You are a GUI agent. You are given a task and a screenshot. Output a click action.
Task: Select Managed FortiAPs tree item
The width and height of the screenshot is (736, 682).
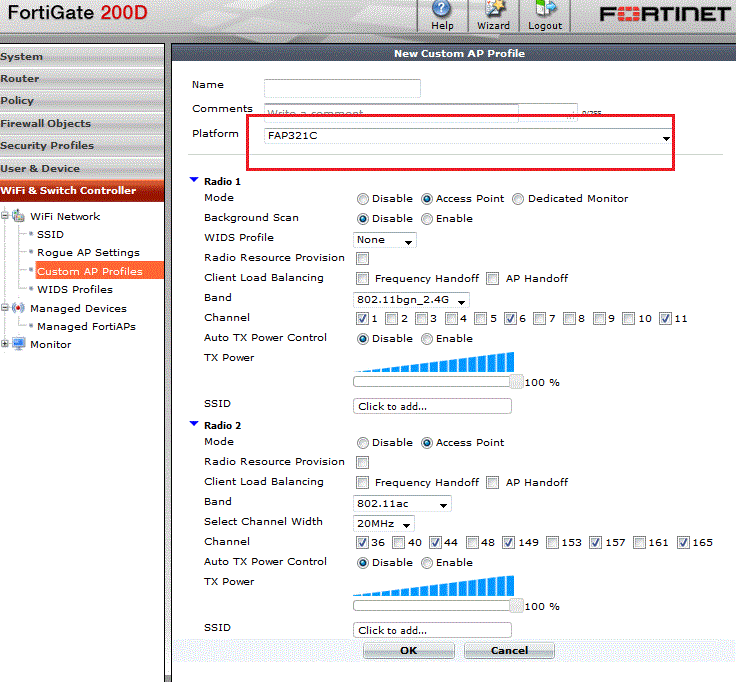click(x=86, y=327)
